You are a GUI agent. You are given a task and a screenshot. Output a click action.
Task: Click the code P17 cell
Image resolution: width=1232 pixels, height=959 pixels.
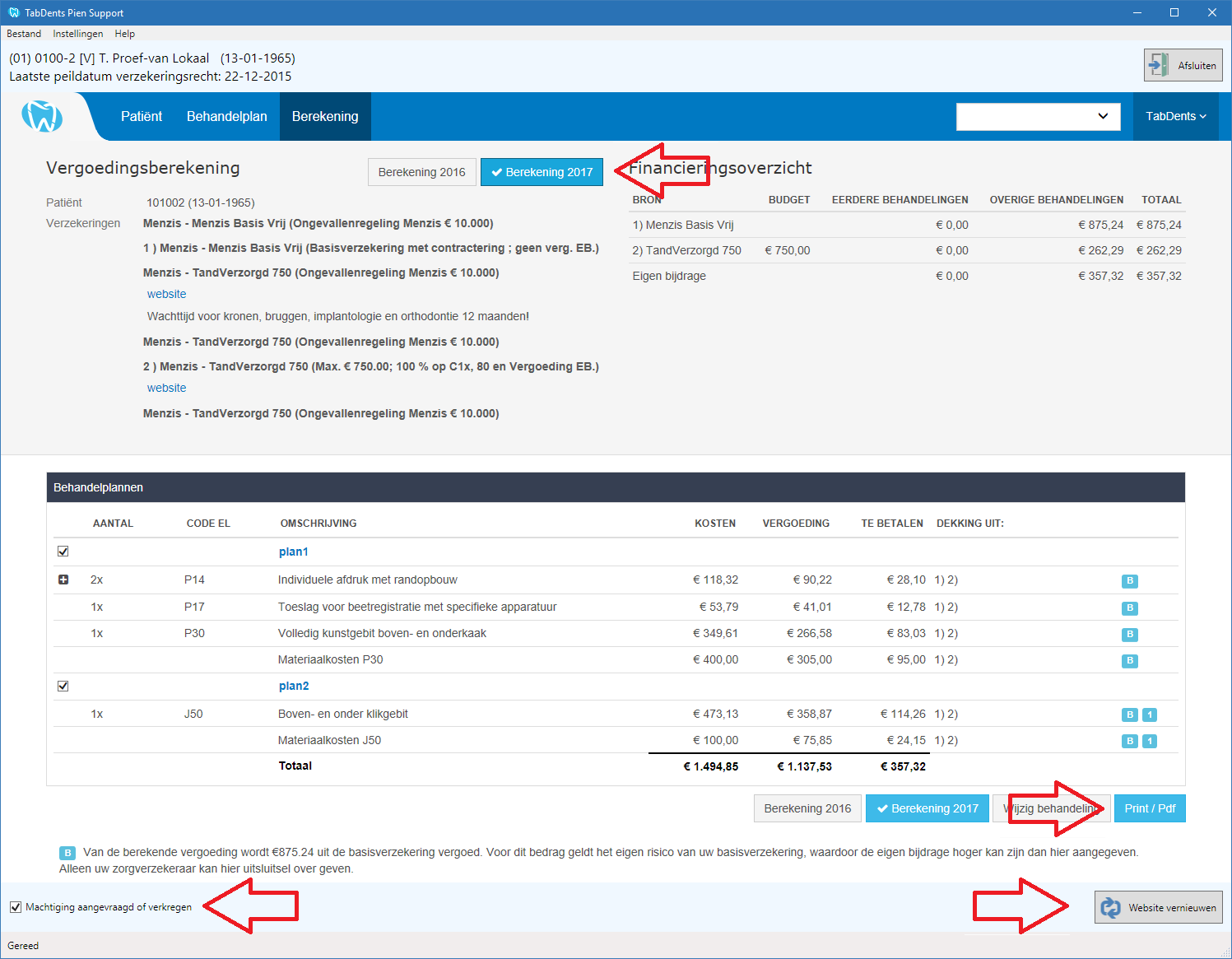[194, 607]
